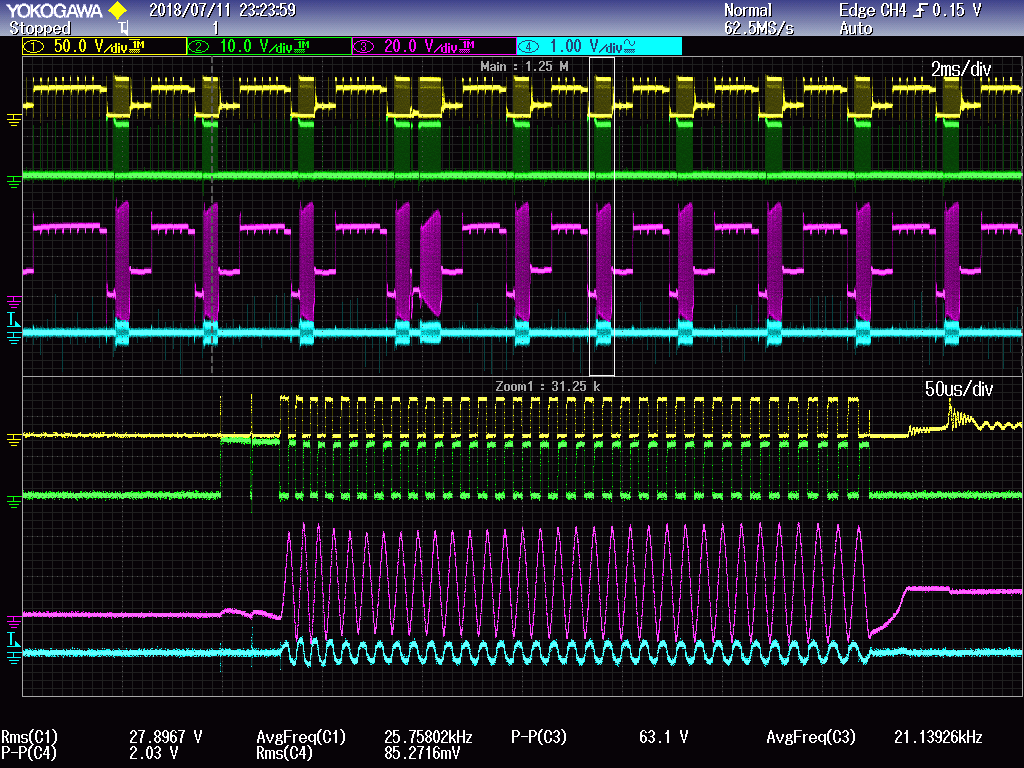
Task: Click the Yokogawa yellow diamond logo icon
Action: pos(118,11)
